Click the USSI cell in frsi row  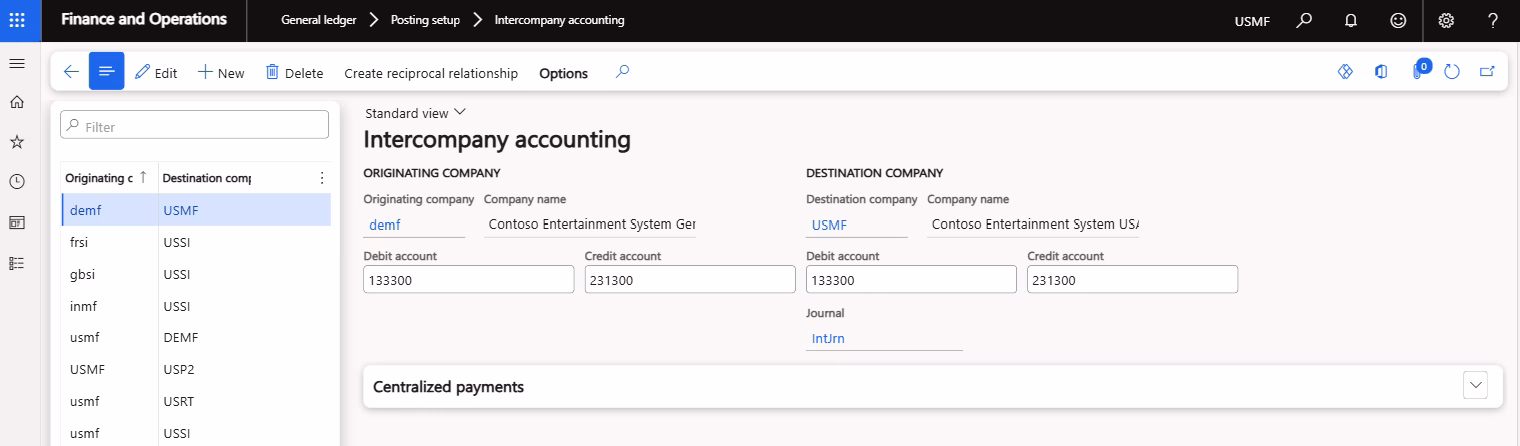(x=176, y=242)
